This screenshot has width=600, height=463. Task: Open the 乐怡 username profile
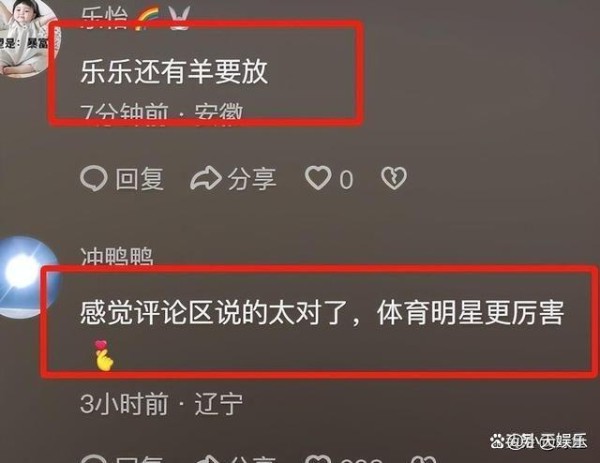104,17
